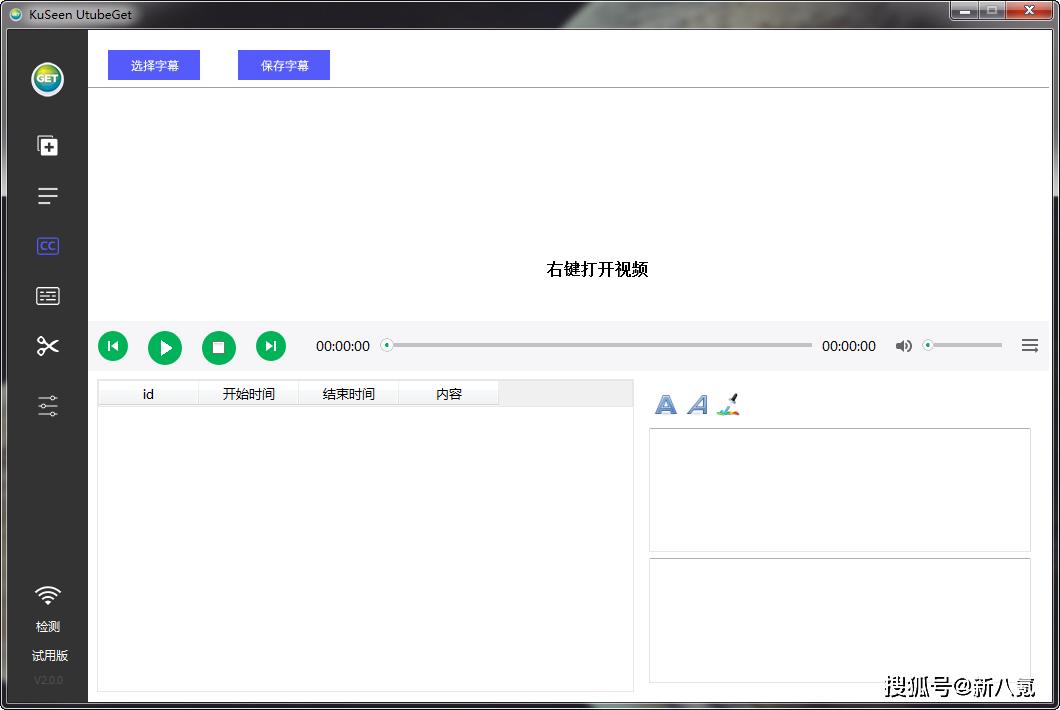
Task: Click the 选择字幕 button
Action: [x=154, y=65]
